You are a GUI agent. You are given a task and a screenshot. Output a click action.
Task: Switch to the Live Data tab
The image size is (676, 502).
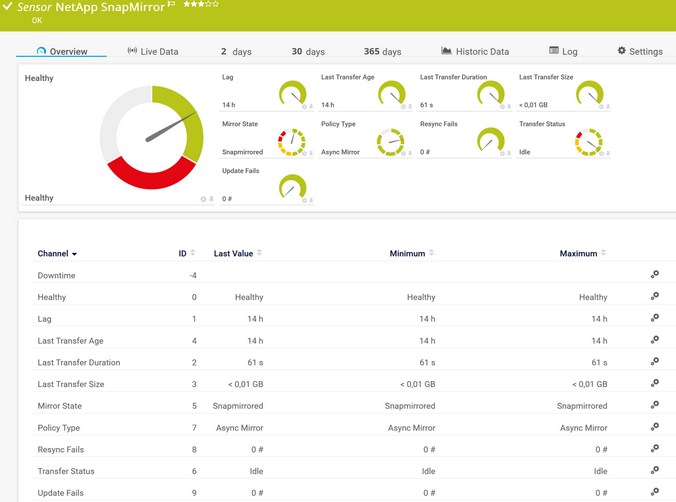click(x=152, y=51)
